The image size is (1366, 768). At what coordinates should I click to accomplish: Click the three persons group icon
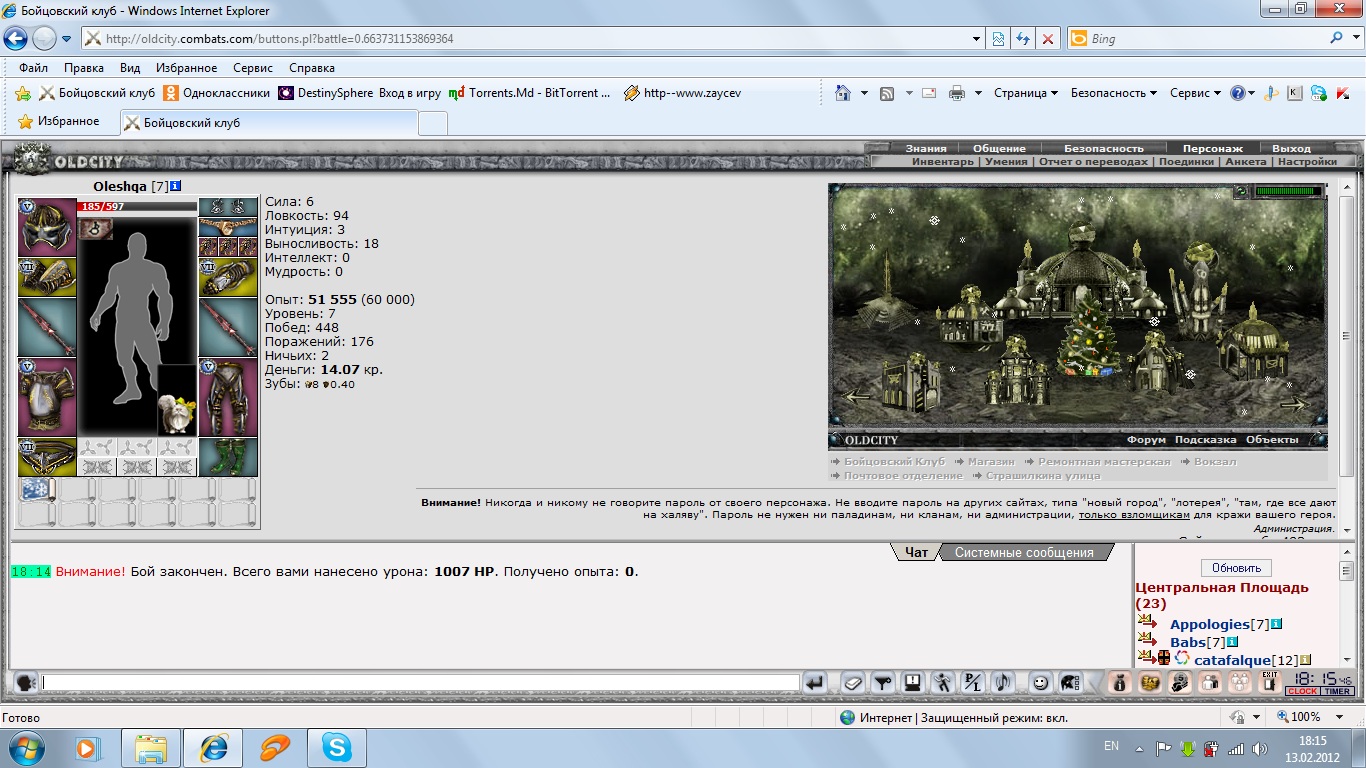(1240, 683)
